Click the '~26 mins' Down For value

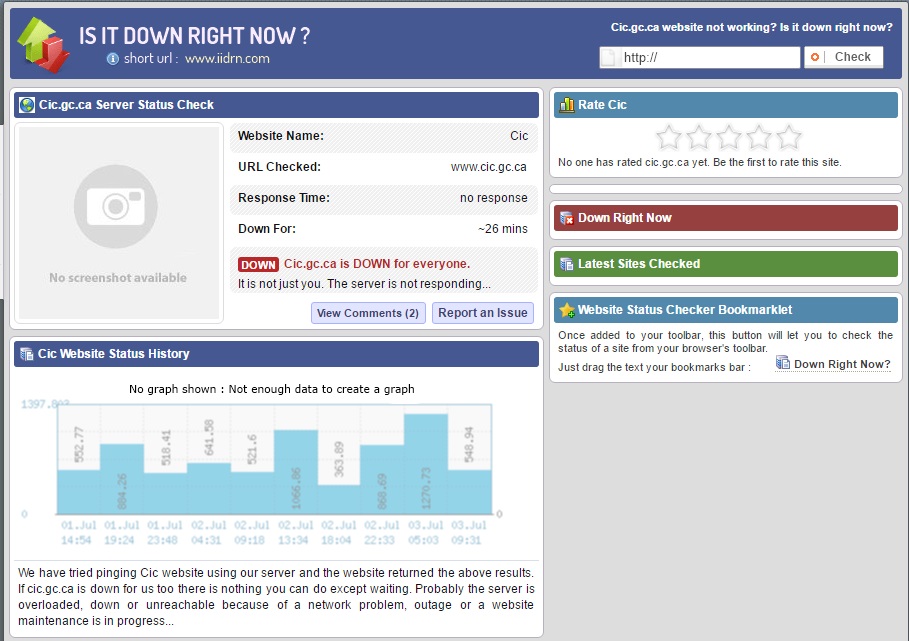coord(503,229)
